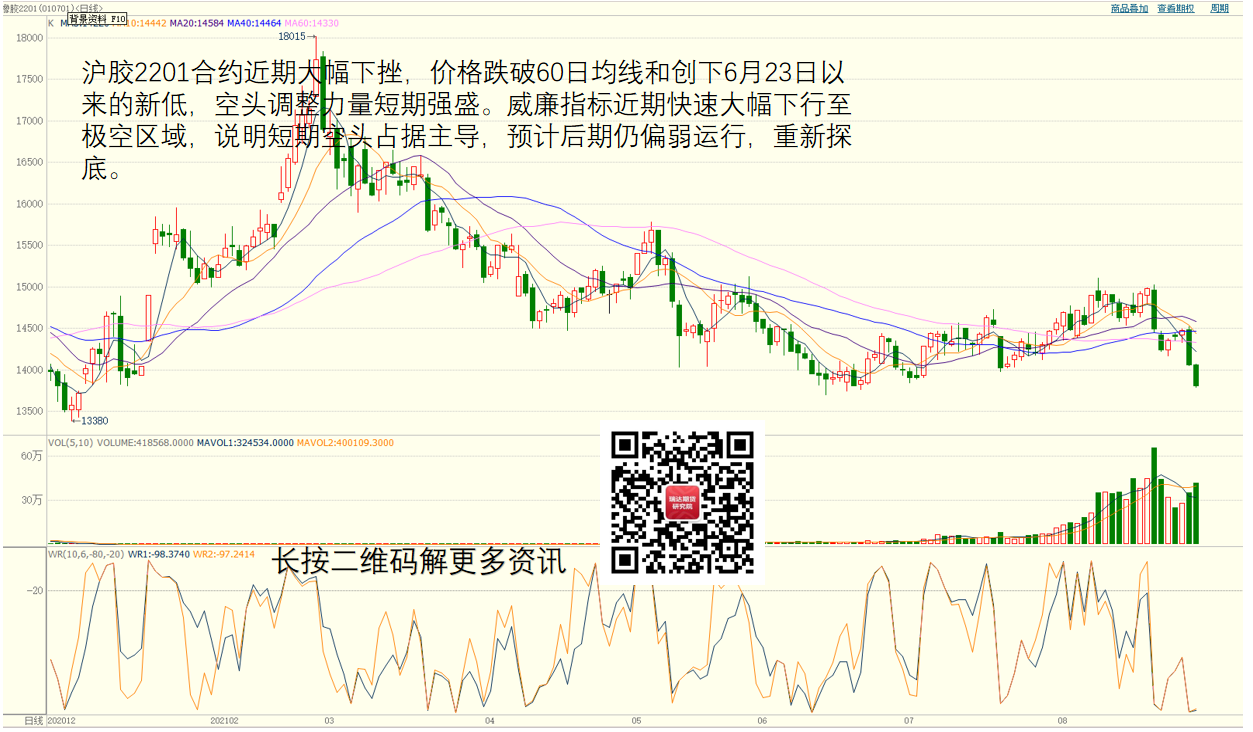Click the red logo inside the QR code
Viewport: 1253px width, 732px height.
coord(682,502)
